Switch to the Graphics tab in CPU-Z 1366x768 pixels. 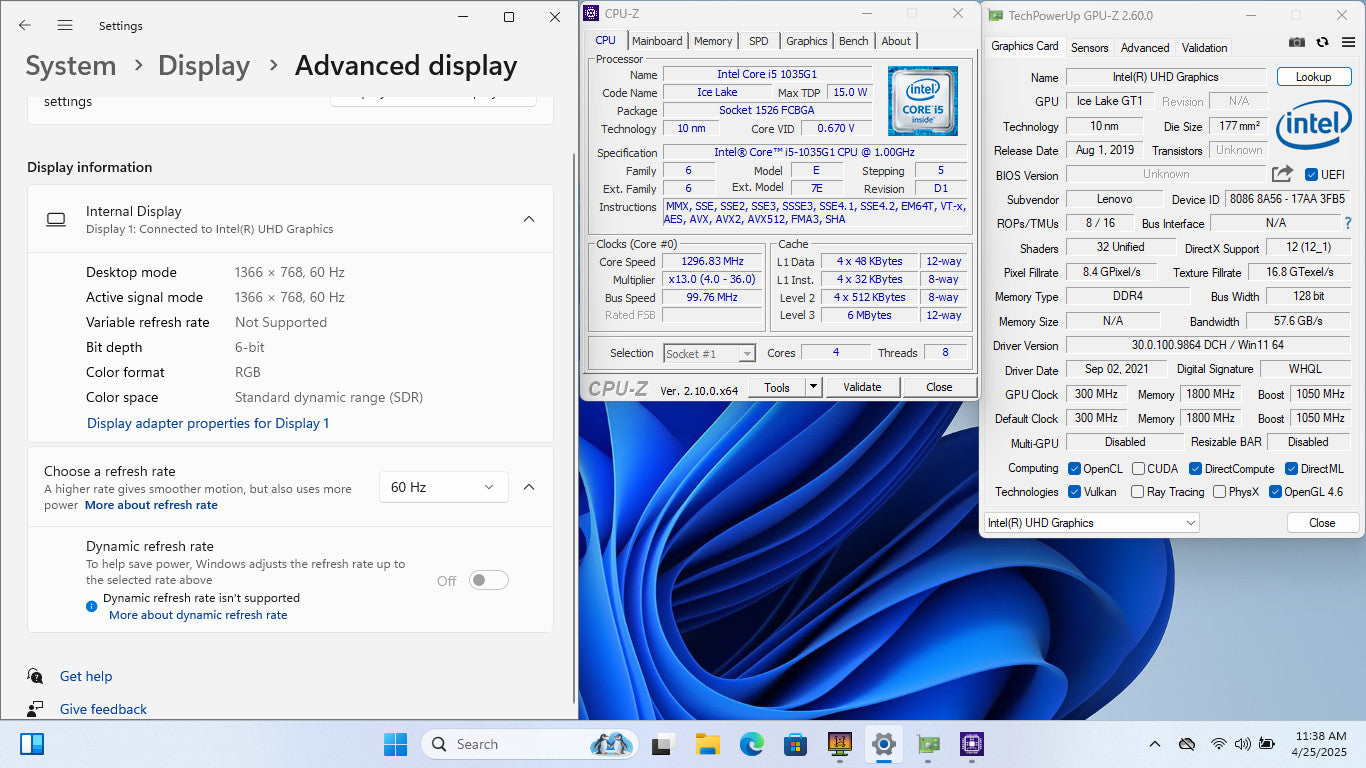[807, 41]
